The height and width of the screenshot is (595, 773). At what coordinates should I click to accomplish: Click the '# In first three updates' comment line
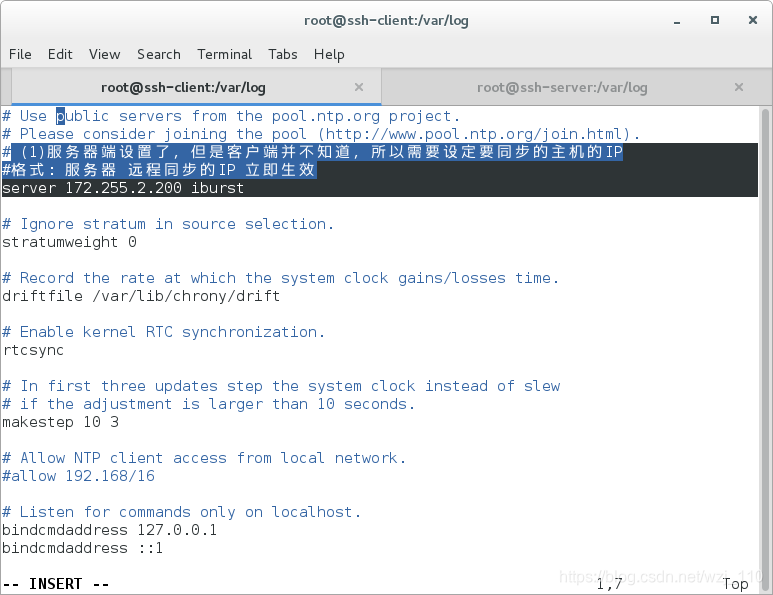pyautogui.click(x=281, y=386)
